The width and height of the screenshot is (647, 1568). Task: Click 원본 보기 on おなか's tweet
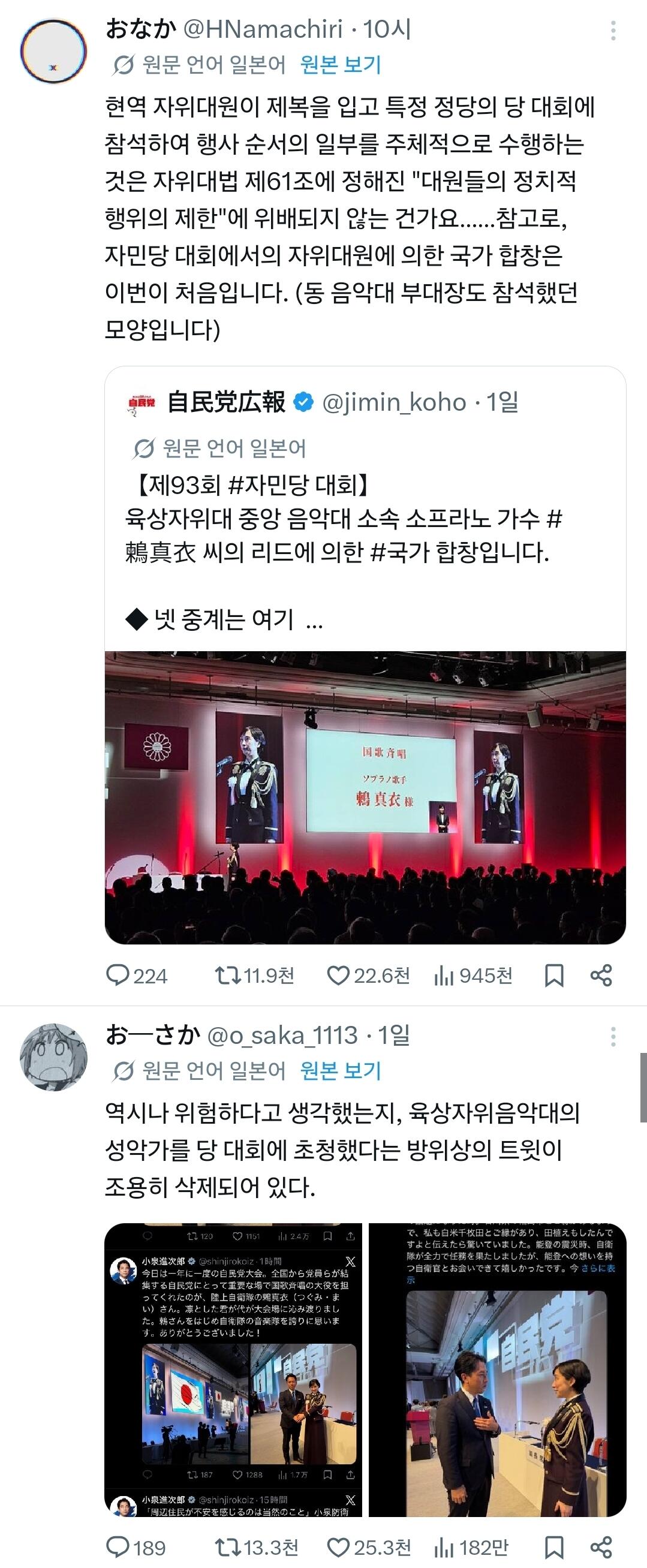pos(341,65)
